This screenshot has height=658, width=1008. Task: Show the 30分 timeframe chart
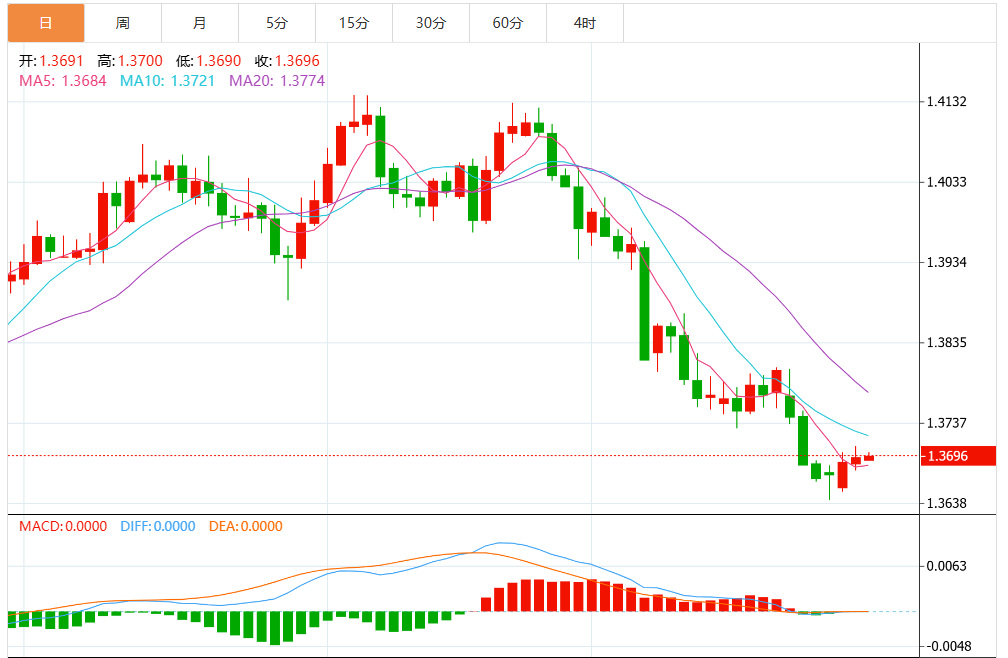point(431,22)
